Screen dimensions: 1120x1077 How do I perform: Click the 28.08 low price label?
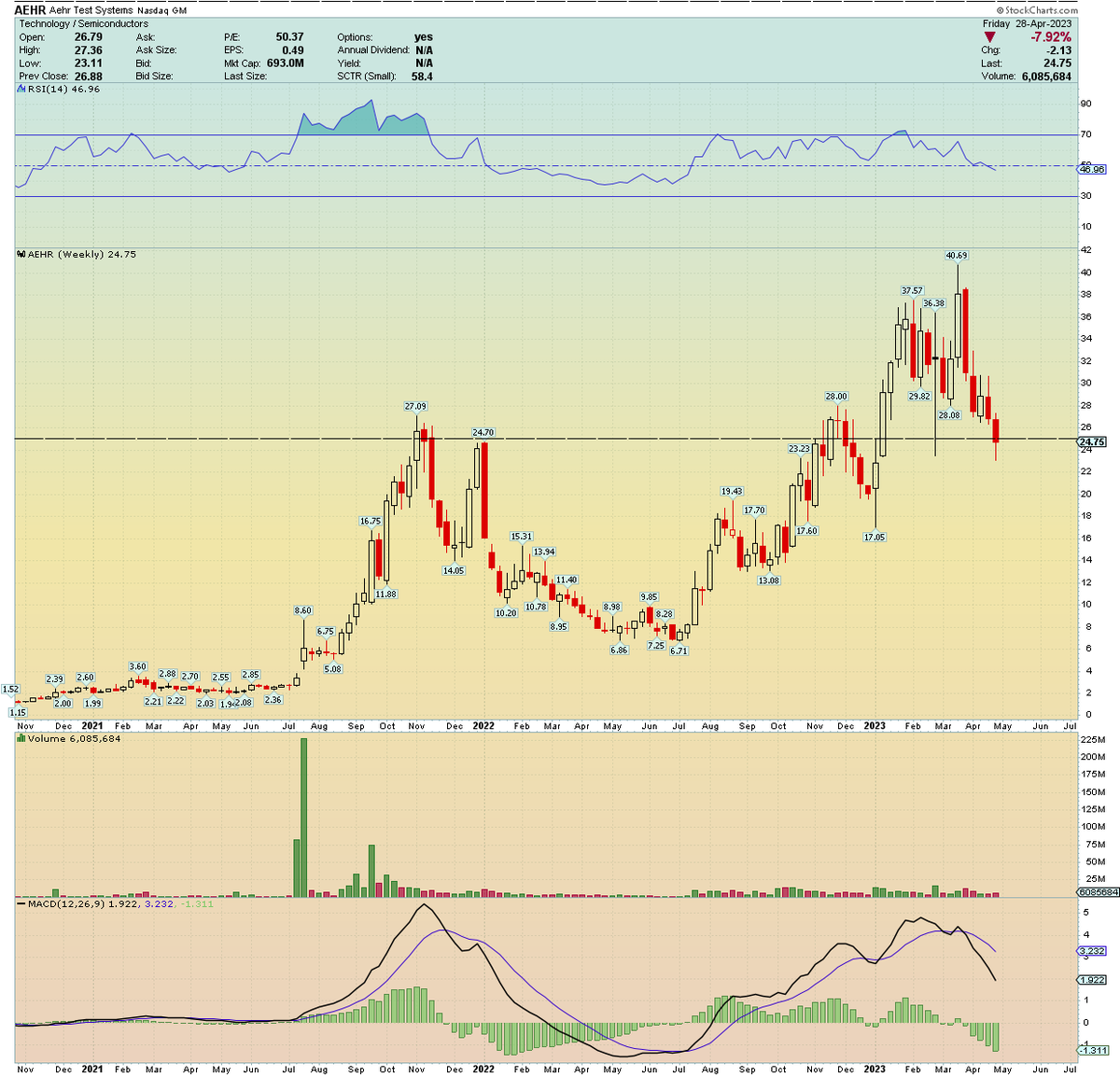pyautogui.click(x=949, y=415)
